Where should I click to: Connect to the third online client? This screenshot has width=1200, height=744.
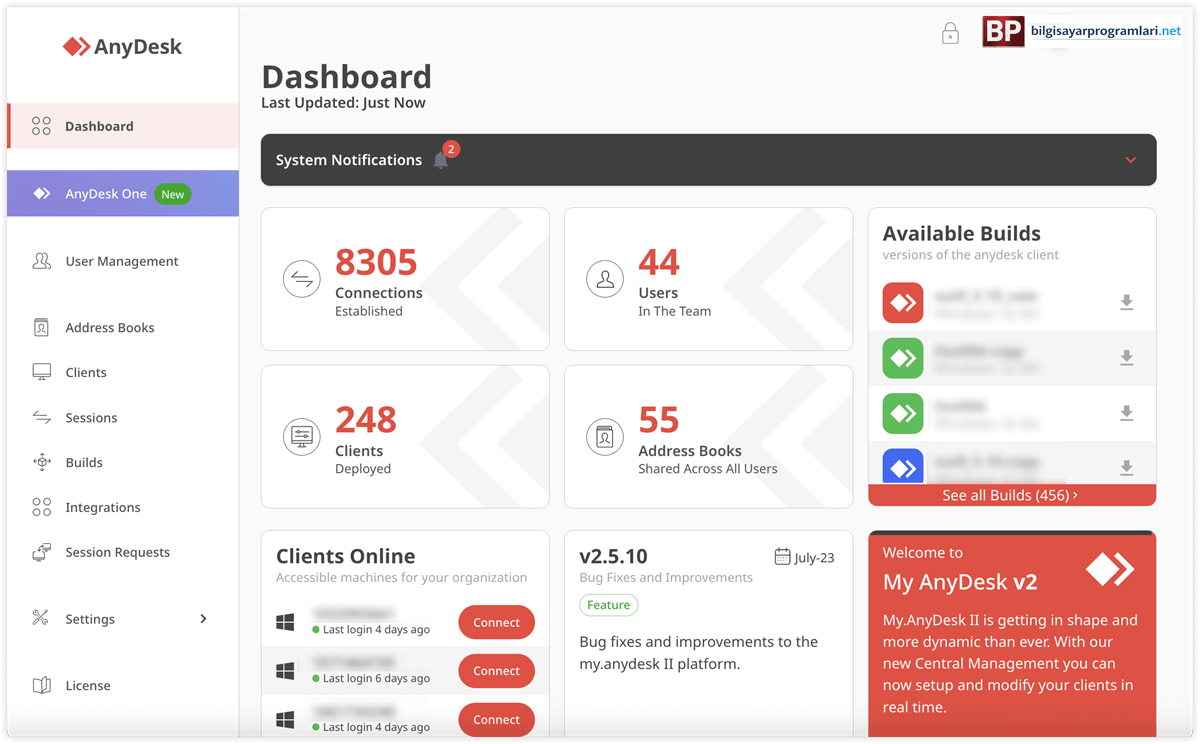tap(497, 719)
